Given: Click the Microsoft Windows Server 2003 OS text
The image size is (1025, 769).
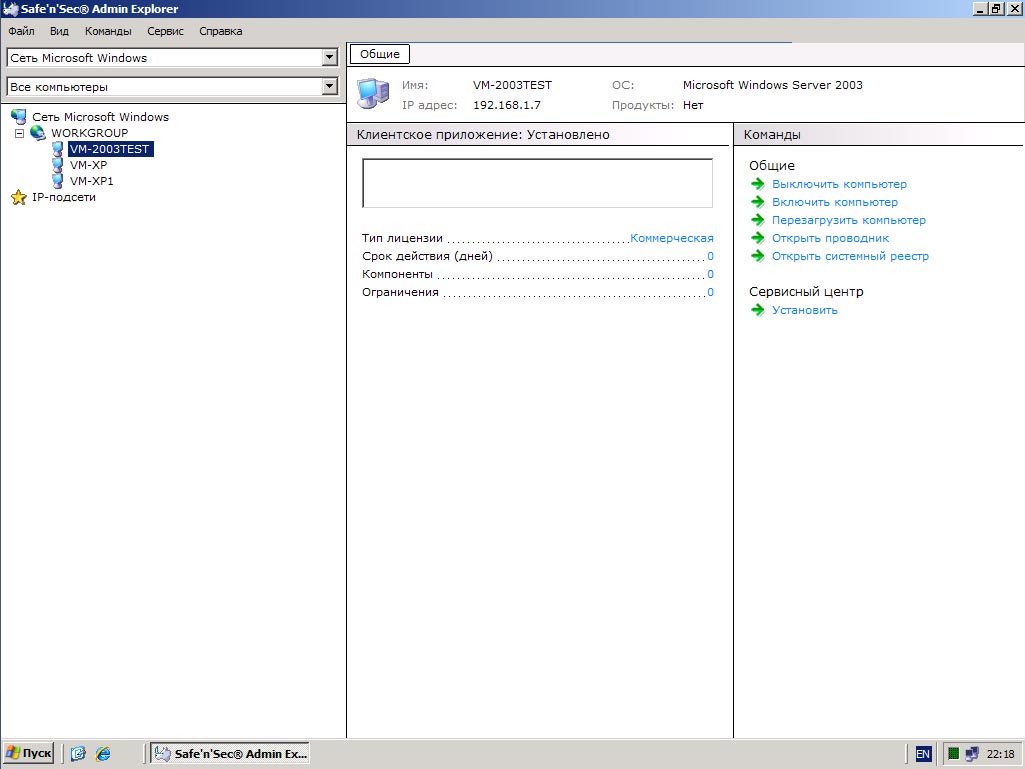Looking at the screenshot, I should pos(773,85).
